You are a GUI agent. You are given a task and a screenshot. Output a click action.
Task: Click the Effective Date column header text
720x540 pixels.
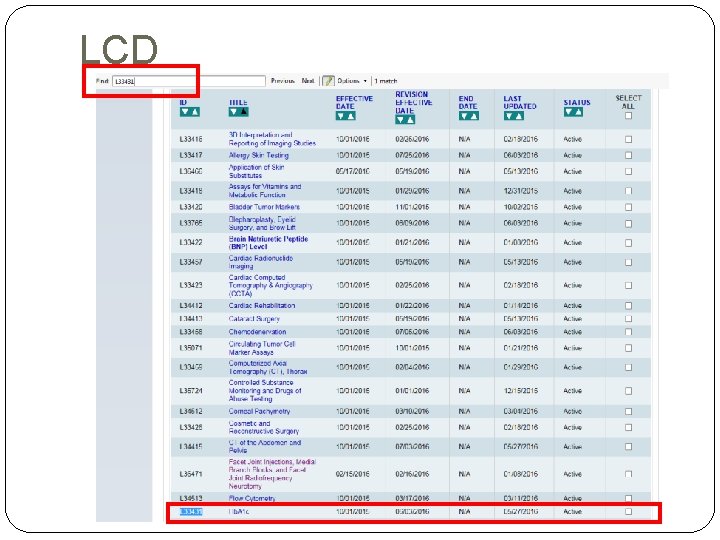coord(354,102)
